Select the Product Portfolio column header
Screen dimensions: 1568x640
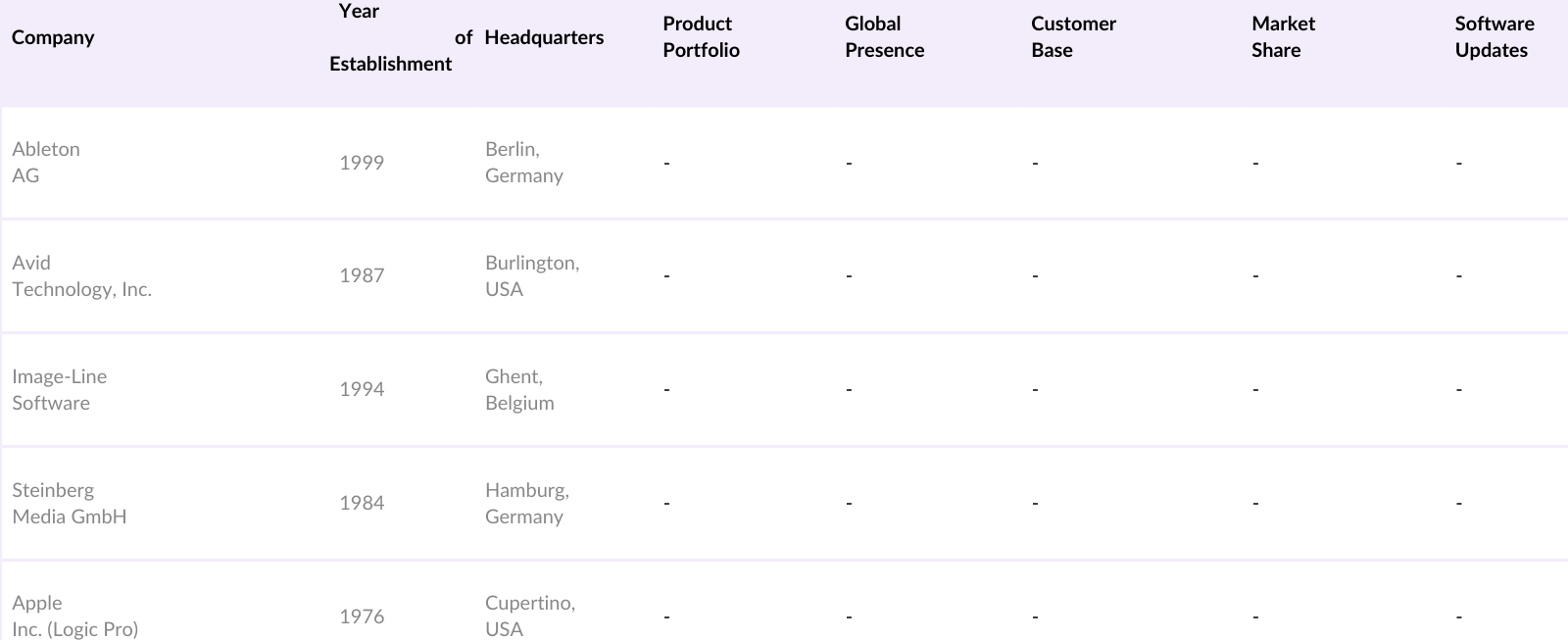[701, 37]
